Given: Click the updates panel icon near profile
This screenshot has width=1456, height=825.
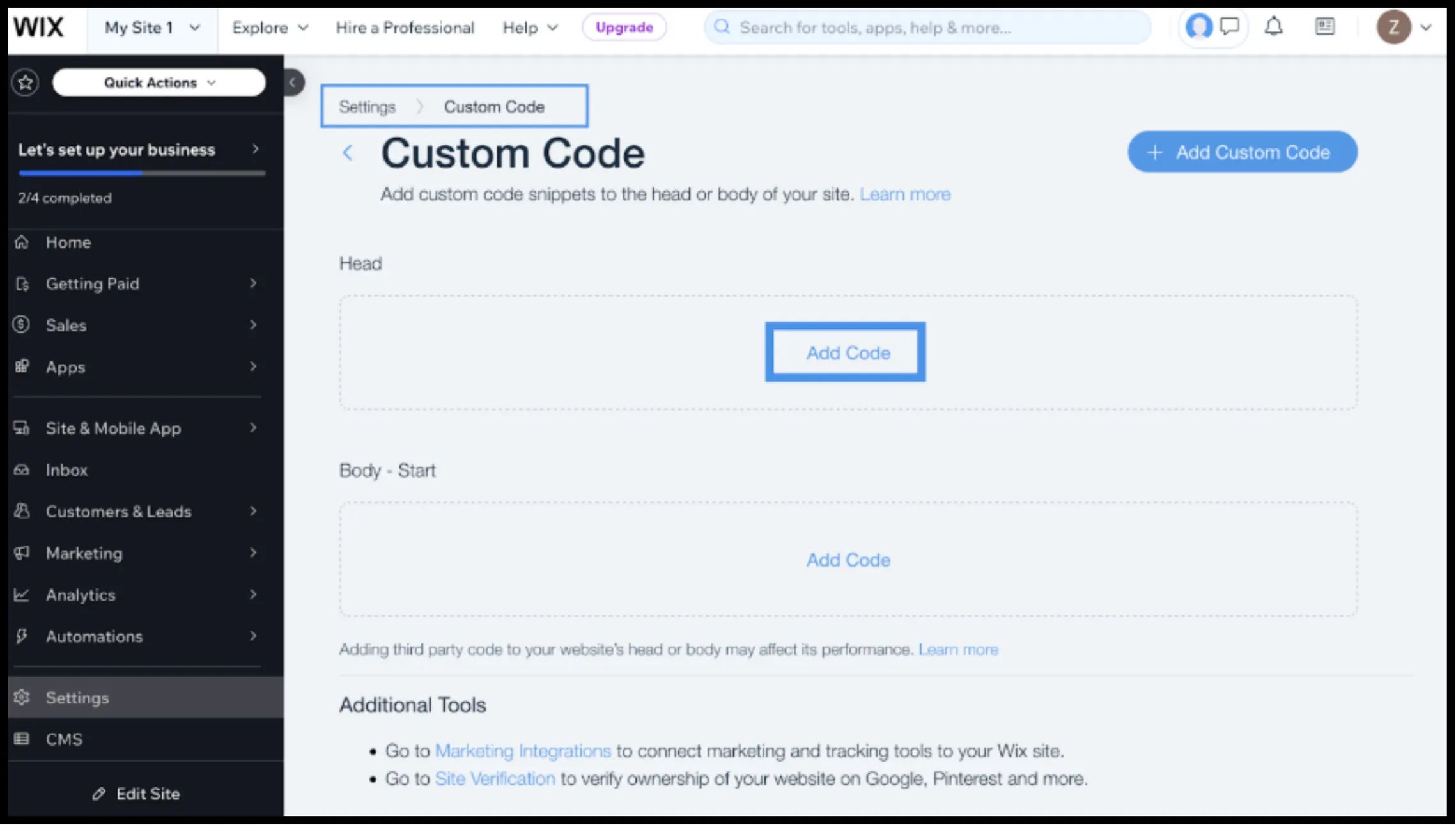Looking at the screenshot, I should 1324,27.
